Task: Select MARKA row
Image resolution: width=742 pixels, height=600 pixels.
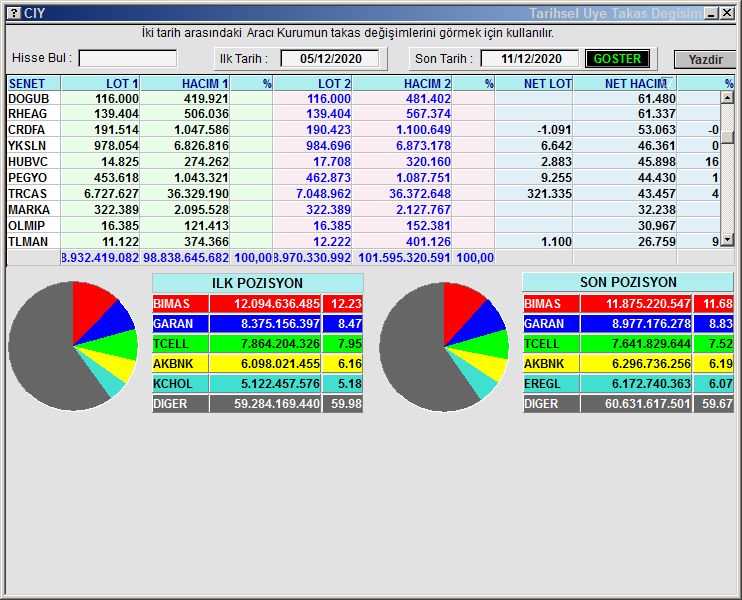Action: click(363, 210)
